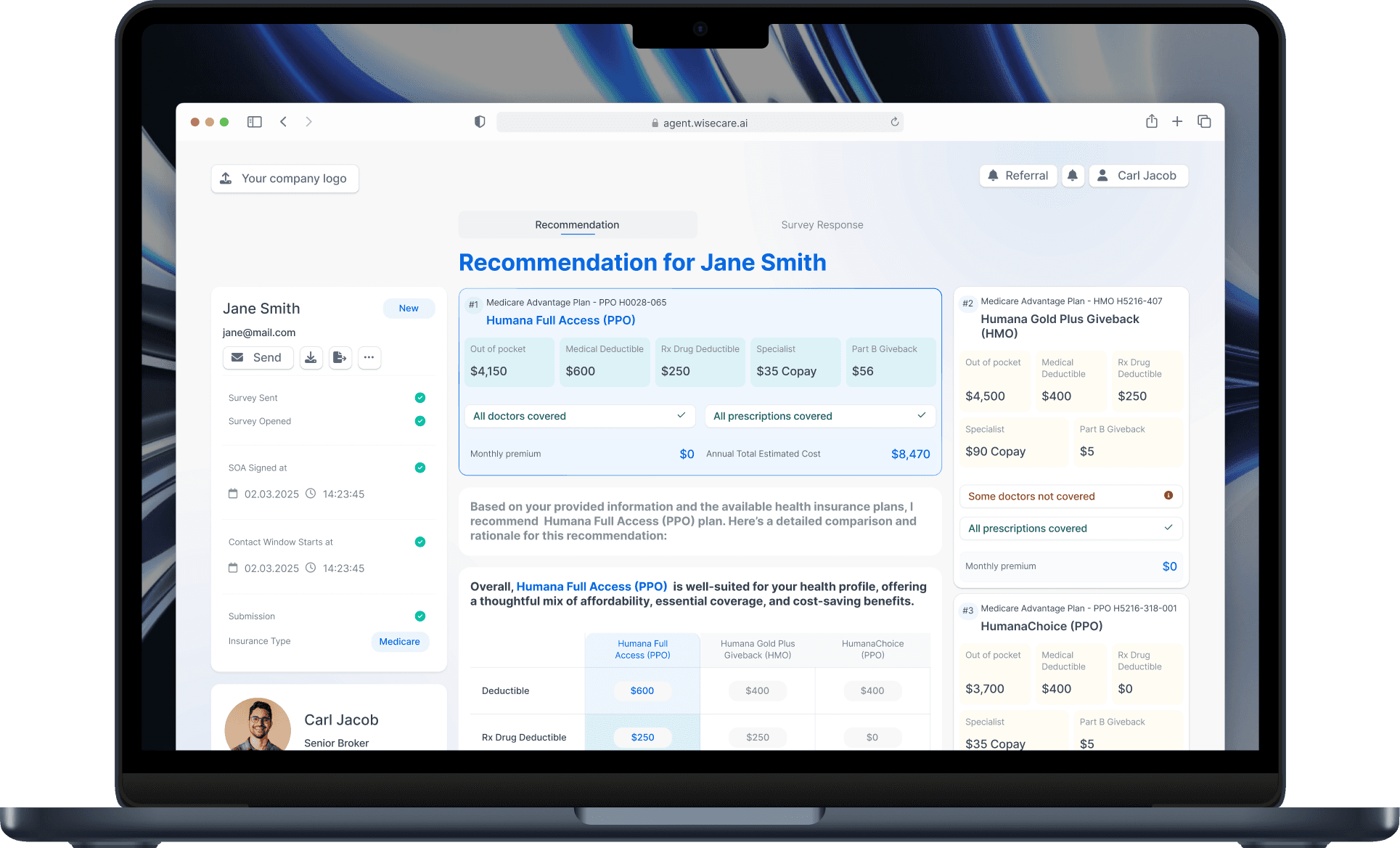Click the export document icon in Jane Smith's card
This screenshot has height=848, width=1400.
(340, 357)
